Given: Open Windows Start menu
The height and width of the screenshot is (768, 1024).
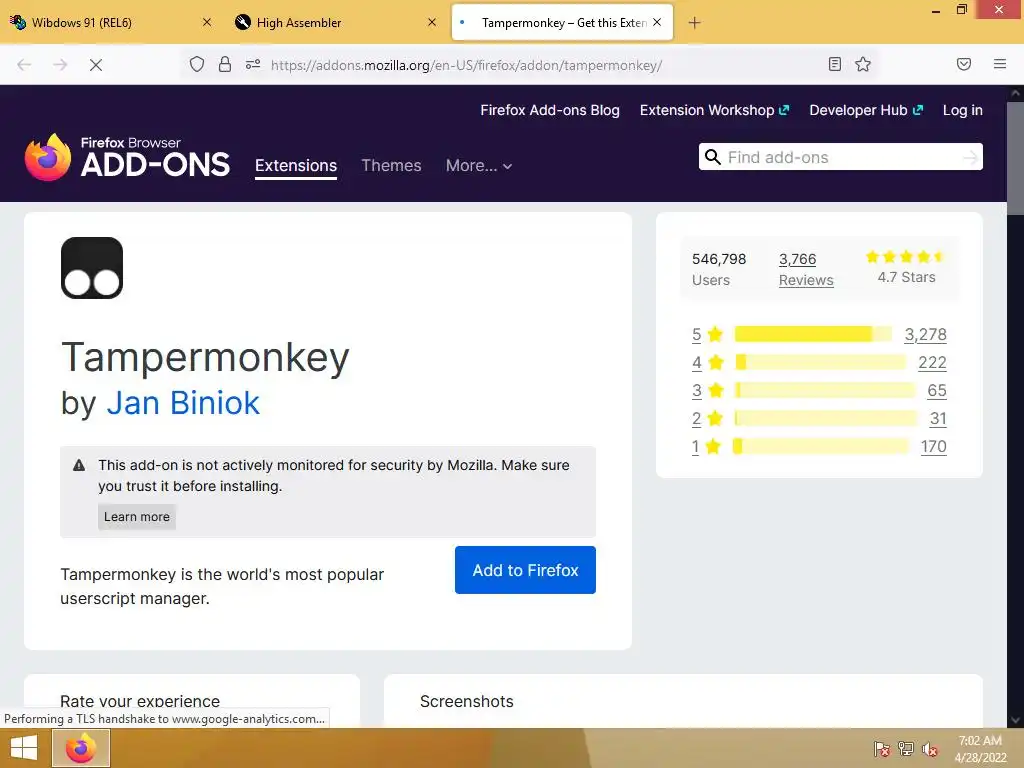Looking at the screenshot, I should (24, 748).
